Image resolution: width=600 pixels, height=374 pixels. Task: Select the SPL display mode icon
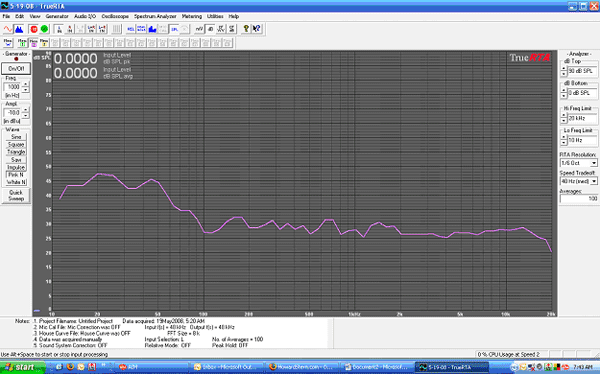[x=174, y=29]
